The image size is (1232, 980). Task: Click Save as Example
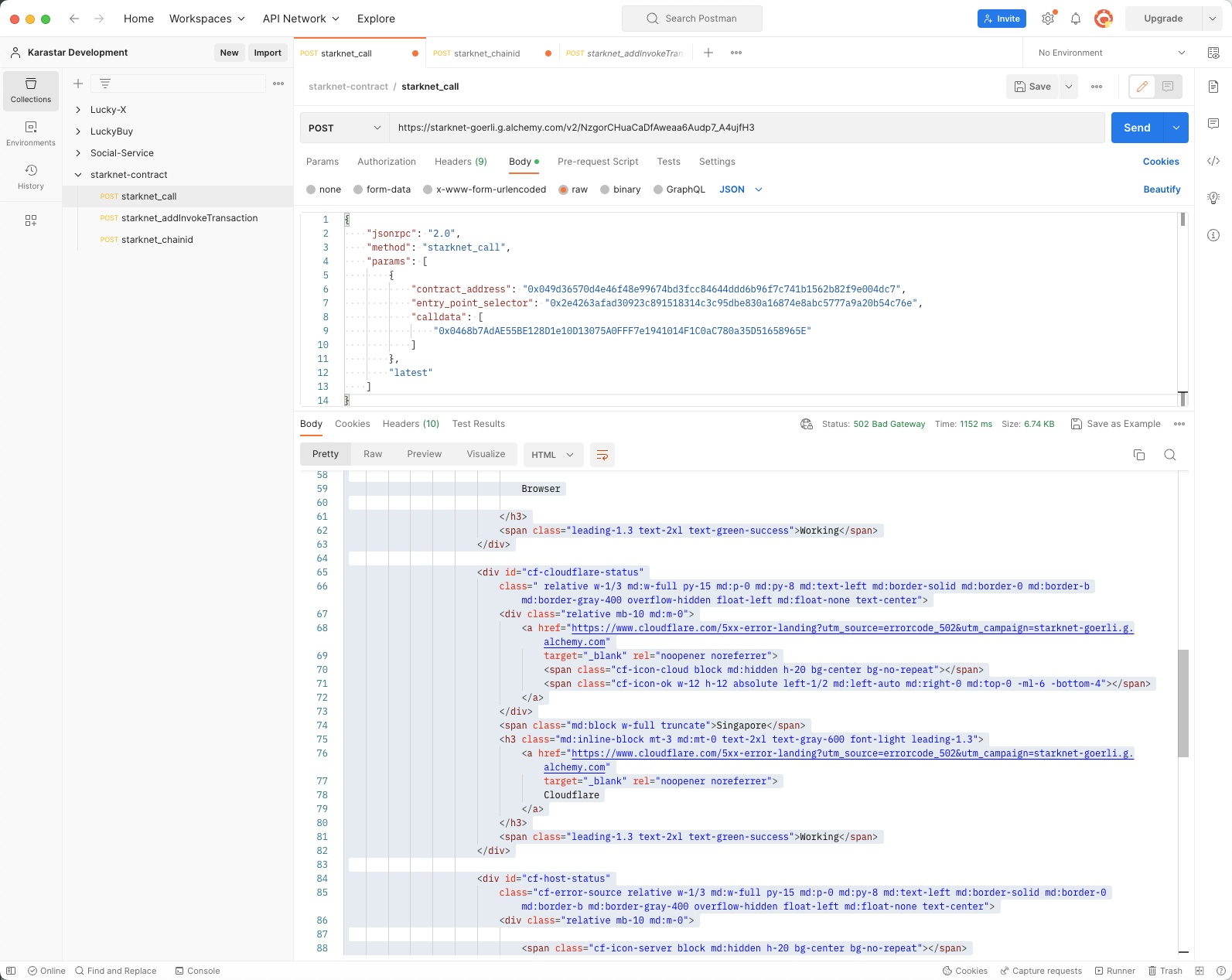[1116, 424]
